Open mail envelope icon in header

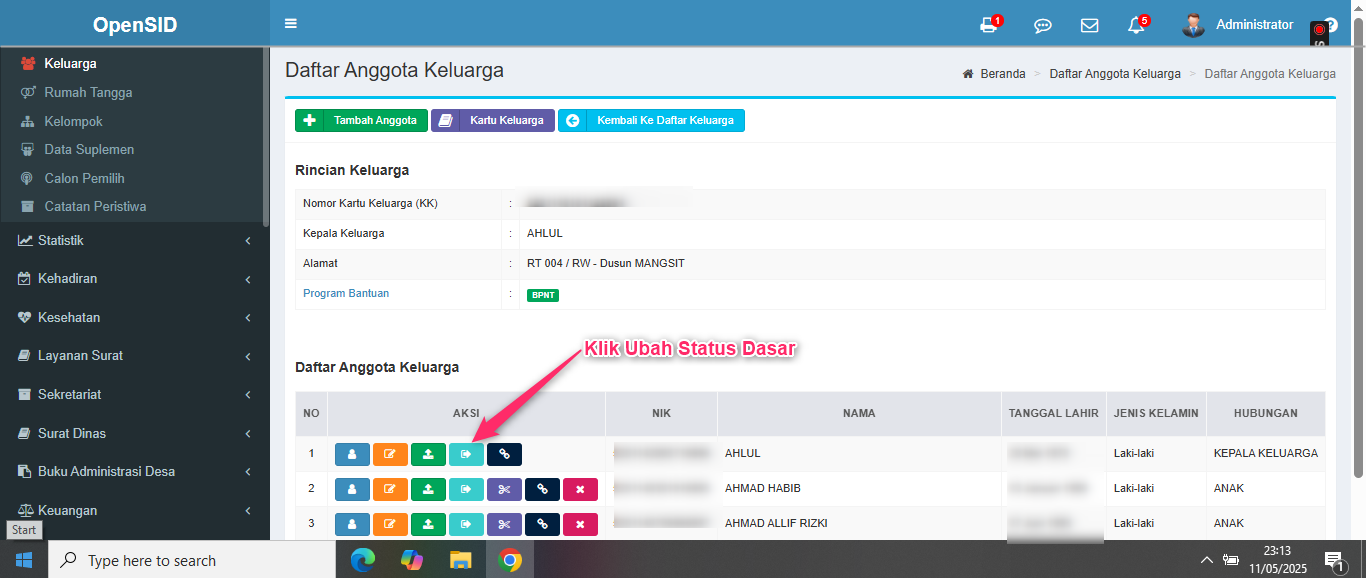click(x=1090, y=26)
